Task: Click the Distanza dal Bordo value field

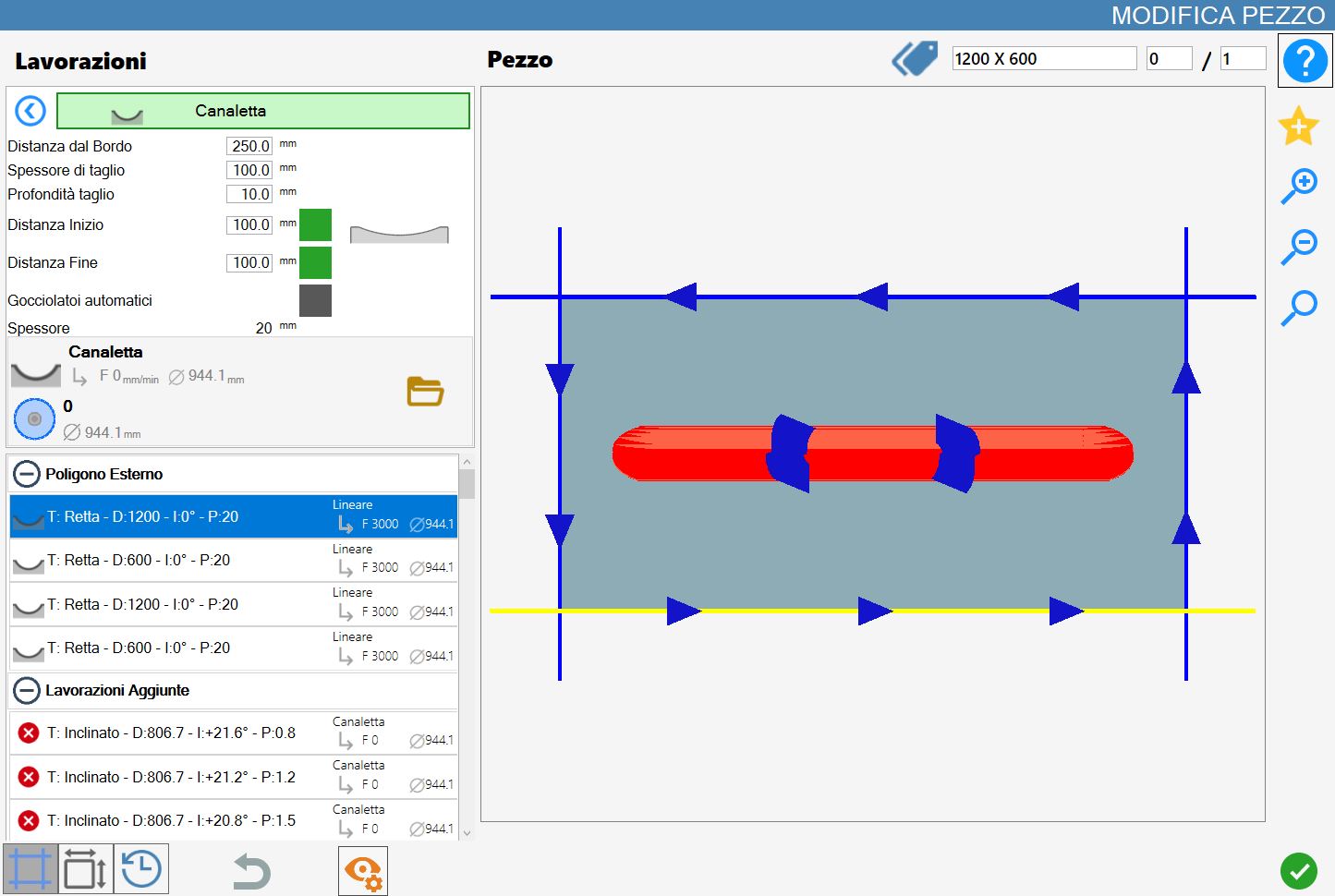Action: point(249,146)
